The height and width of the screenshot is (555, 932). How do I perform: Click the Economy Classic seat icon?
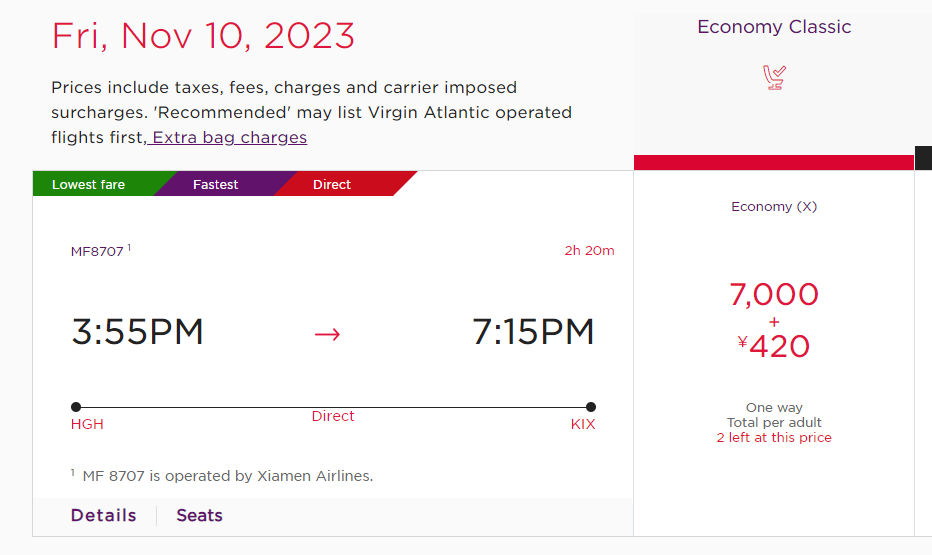click(x=774, y=77)
